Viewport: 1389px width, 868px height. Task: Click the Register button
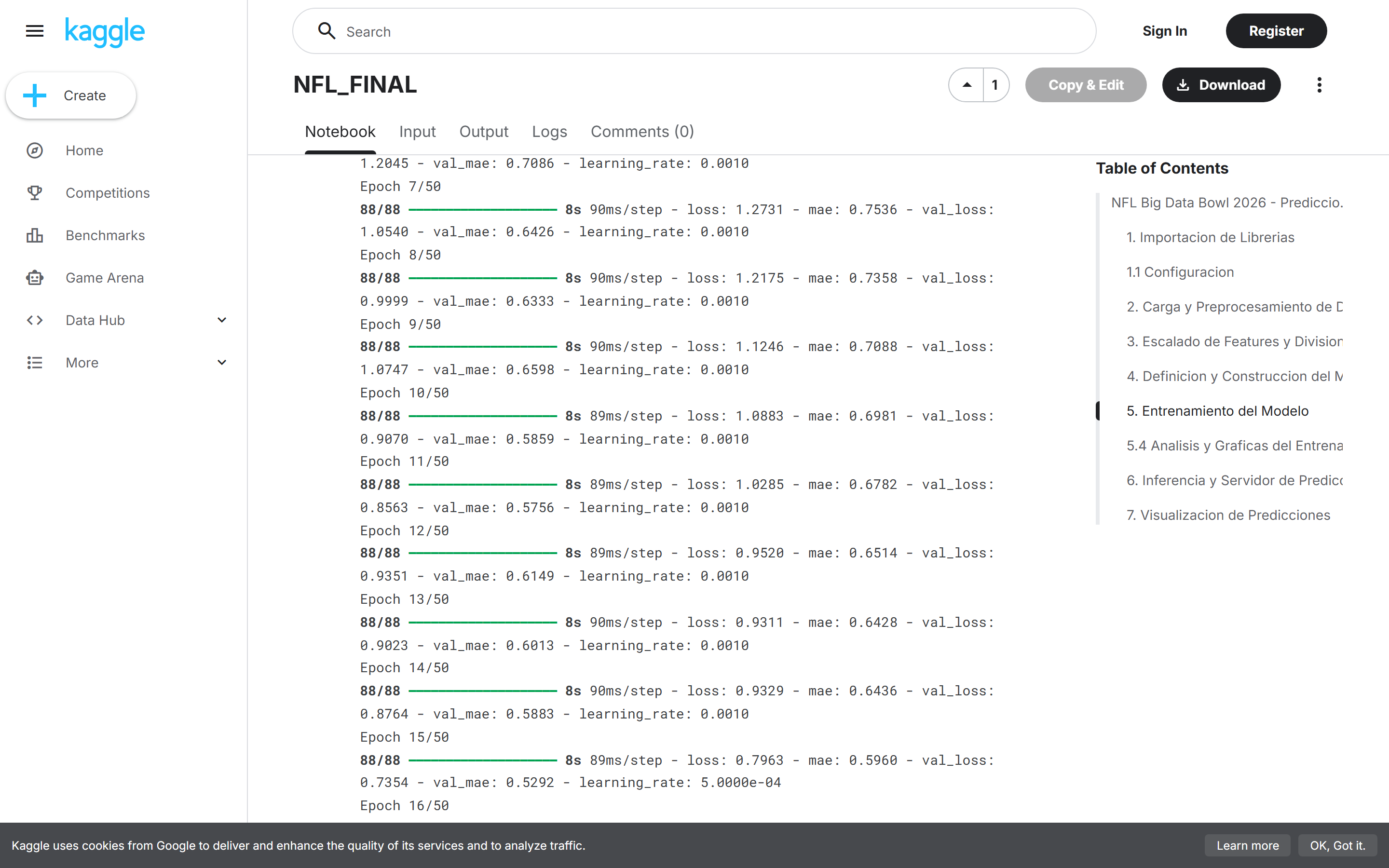coord(1276,31)
